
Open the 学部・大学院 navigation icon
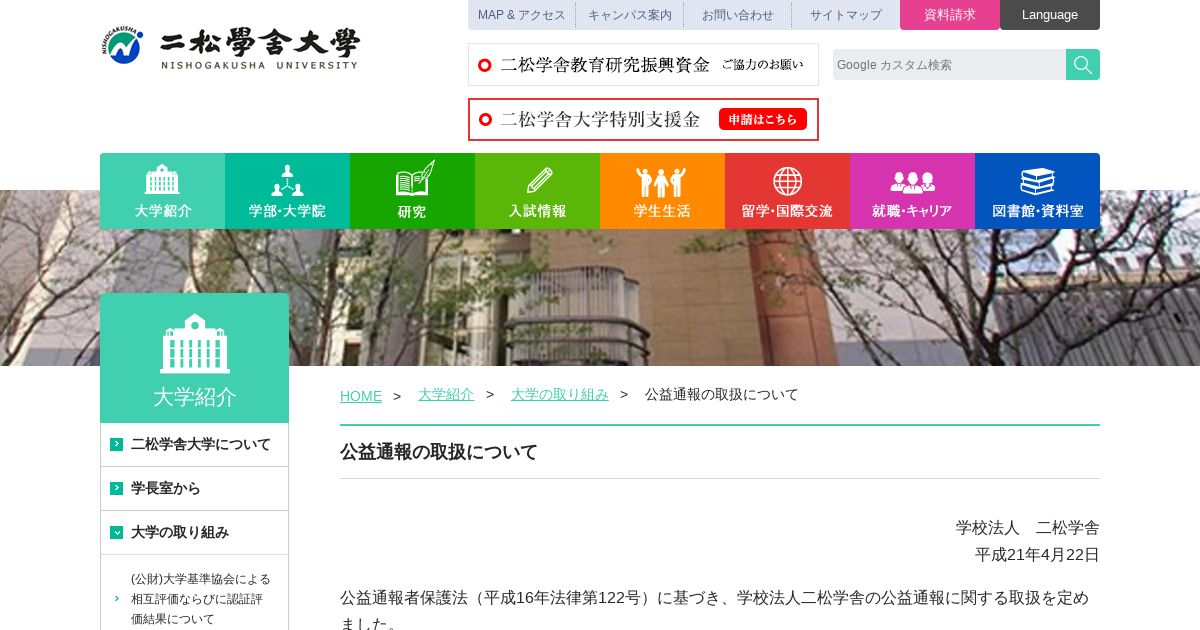tap(287, 191)
